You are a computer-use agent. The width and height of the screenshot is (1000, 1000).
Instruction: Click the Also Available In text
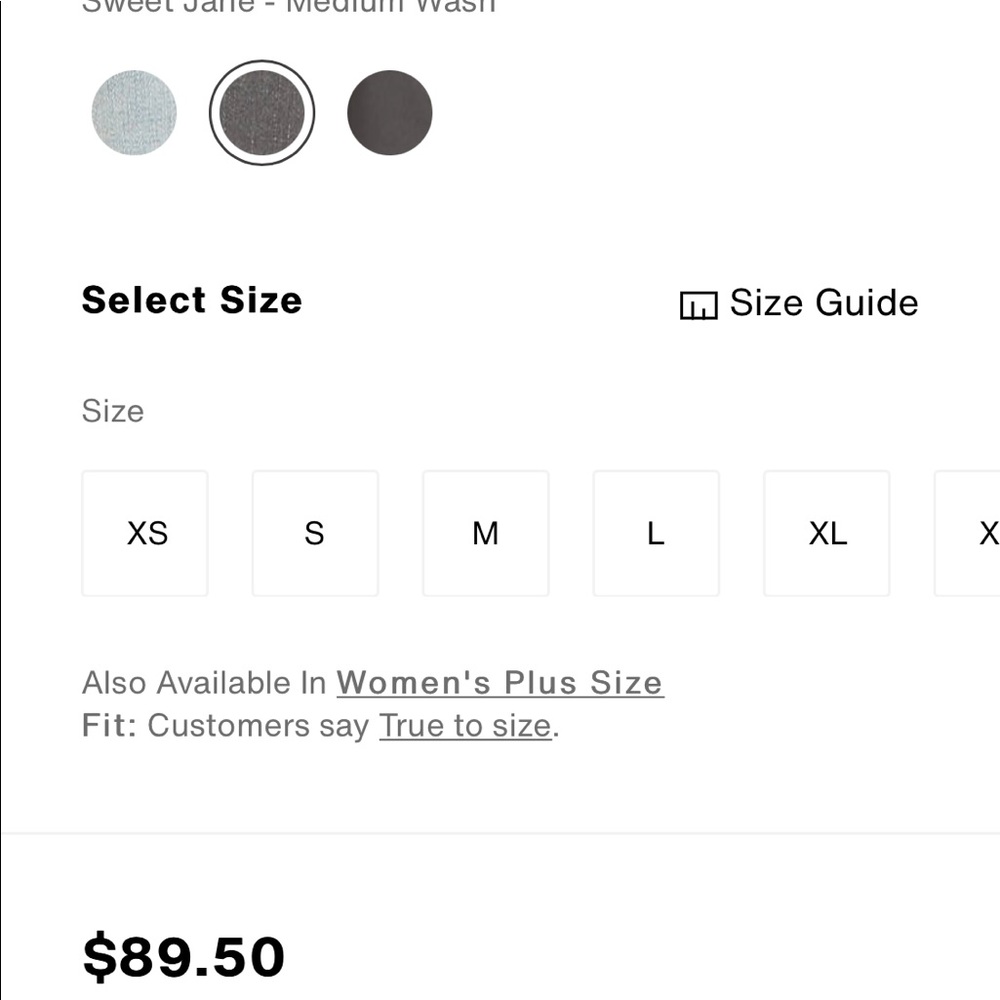[x=204, y=683]
